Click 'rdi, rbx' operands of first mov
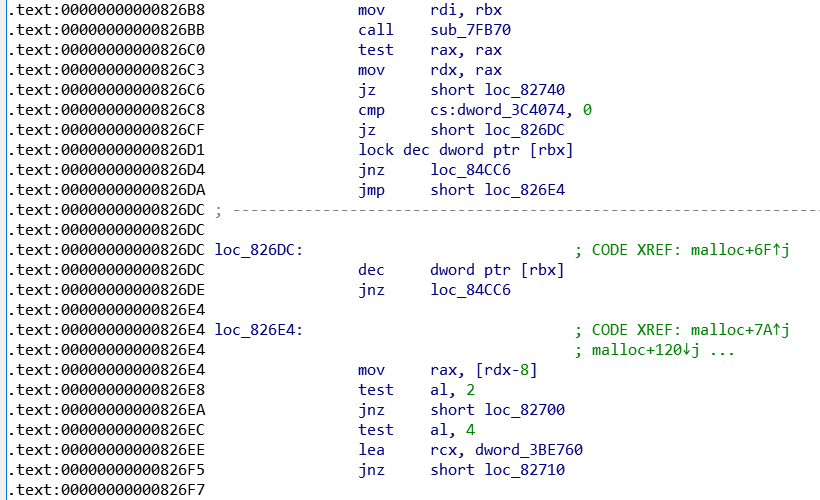The width and height of the screenshot is (820, 500). pos(466,10)
